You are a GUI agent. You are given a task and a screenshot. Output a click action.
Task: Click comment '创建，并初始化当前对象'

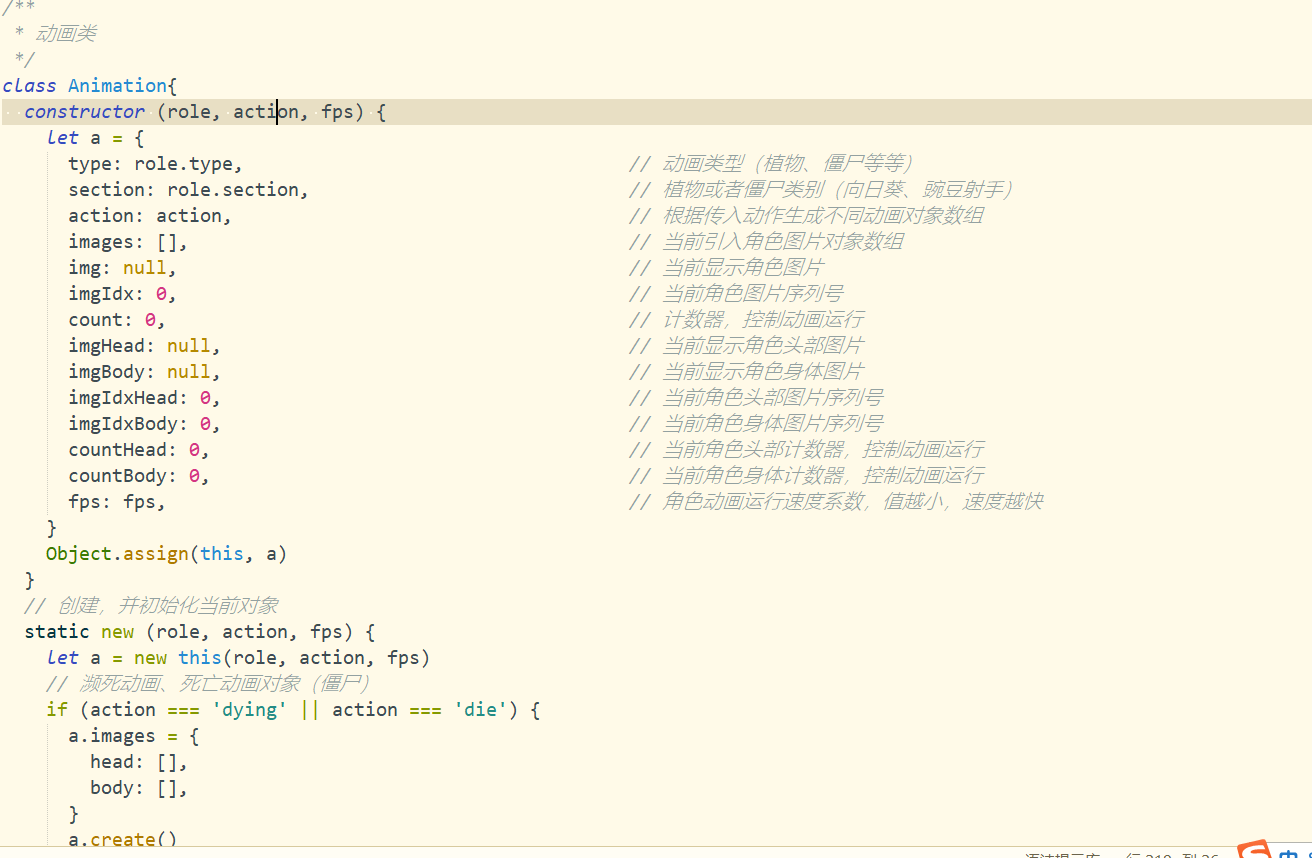(168, 605)
